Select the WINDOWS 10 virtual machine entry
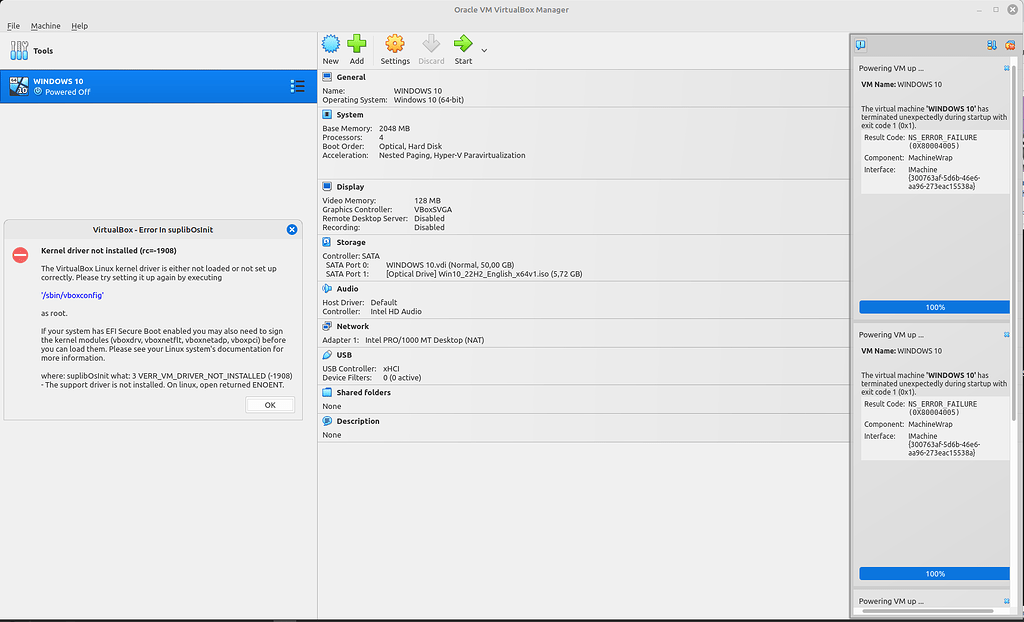This screenshot has width=1024, height=622. point(150,86)
